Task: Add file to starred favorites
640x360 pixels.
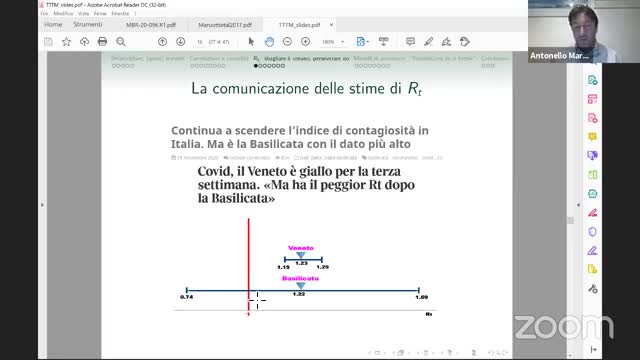Action: pyautogui.click(x=66, y=42)
